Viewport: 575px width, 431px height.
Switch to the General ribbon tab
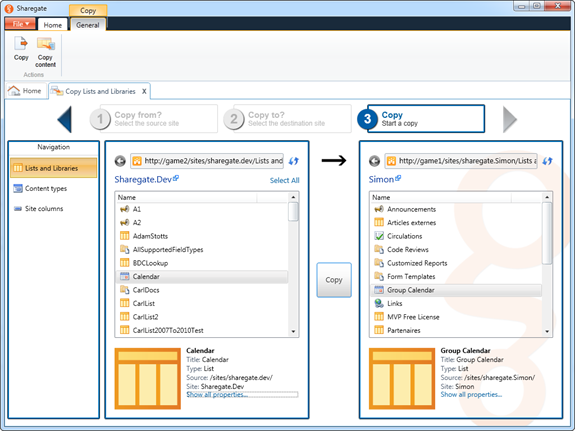click(x=88, y=25)
